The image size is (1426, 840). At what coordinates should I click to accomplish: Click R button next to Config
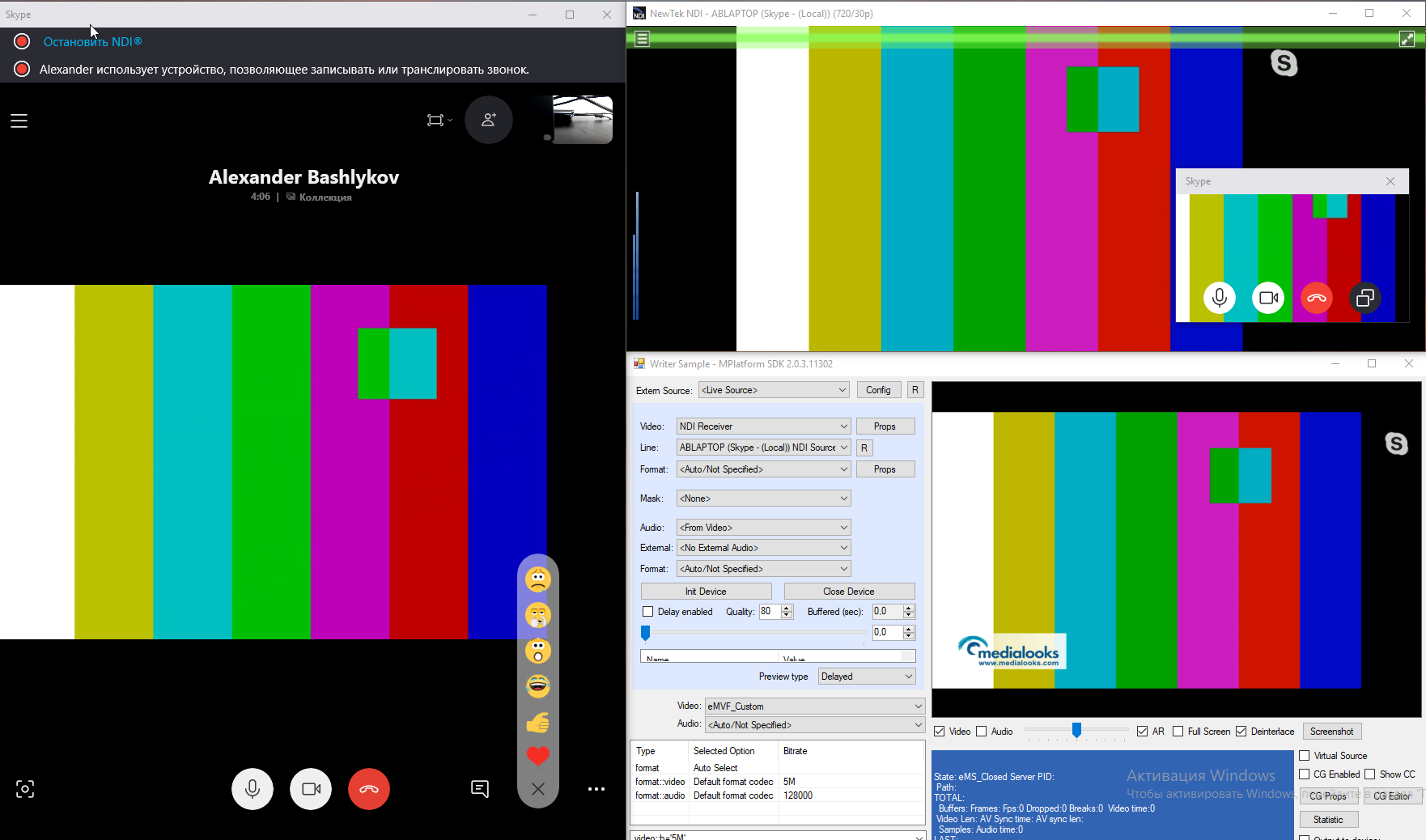(x=915, y=390)
